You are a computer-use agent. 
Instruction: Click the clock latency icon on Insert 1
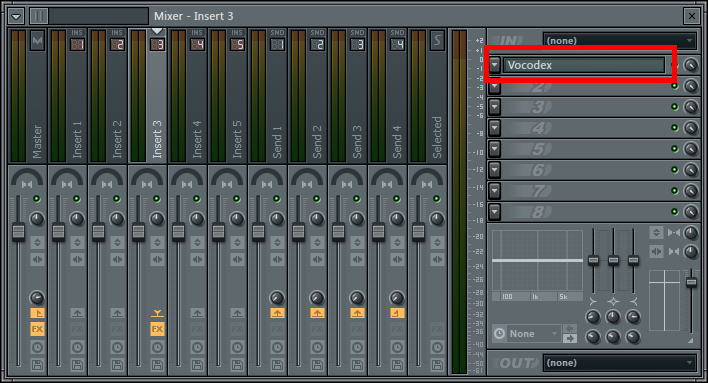click(x=77, y=347)
